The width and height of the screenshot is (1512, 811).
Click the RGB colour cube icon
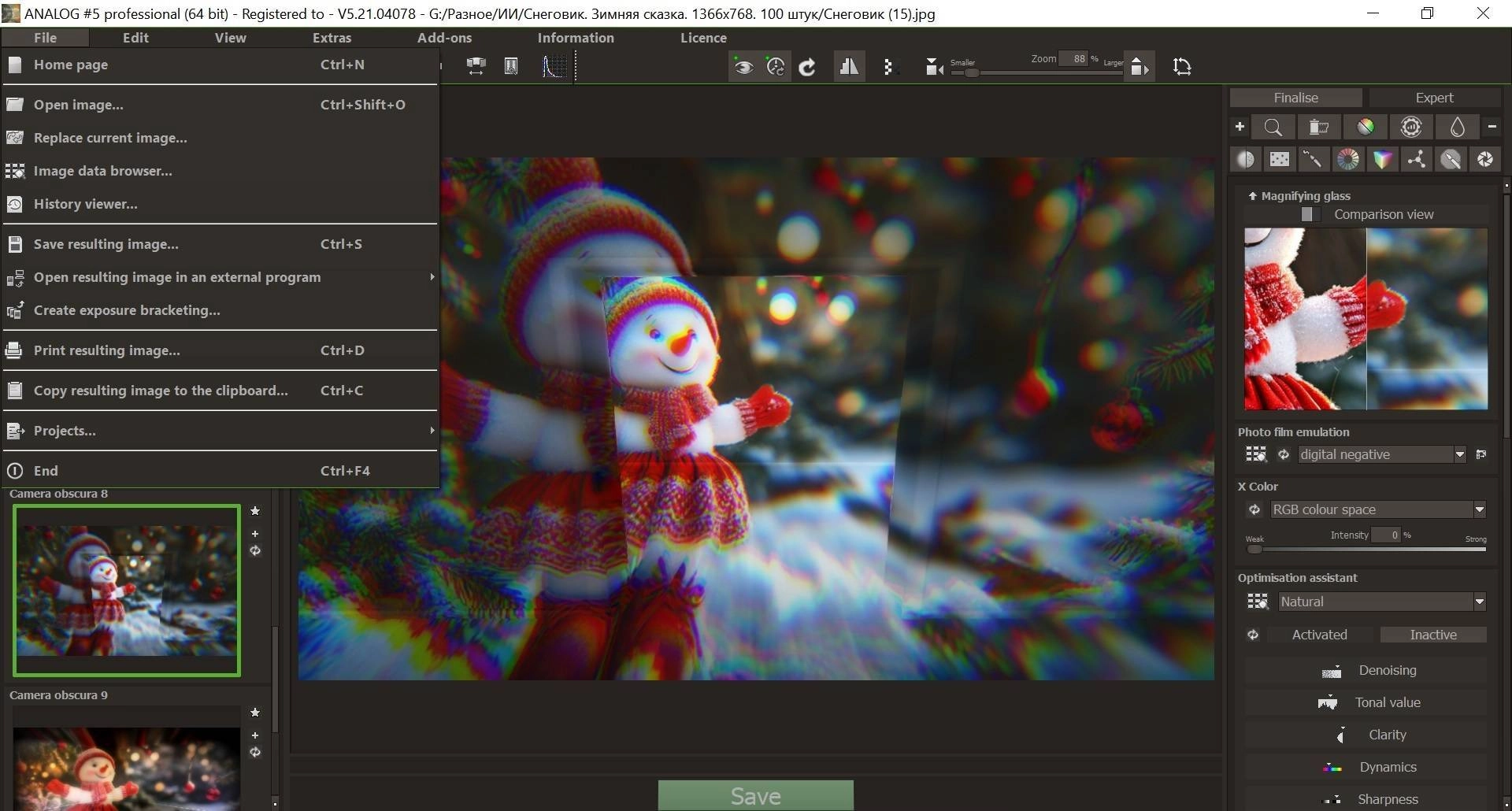(1381, 159)
